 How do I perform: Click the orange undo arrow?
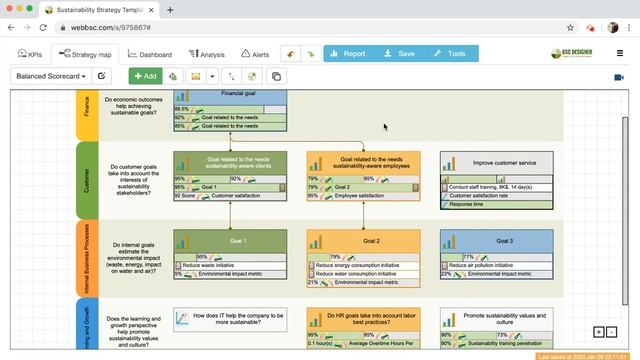[x=291, y=54]
